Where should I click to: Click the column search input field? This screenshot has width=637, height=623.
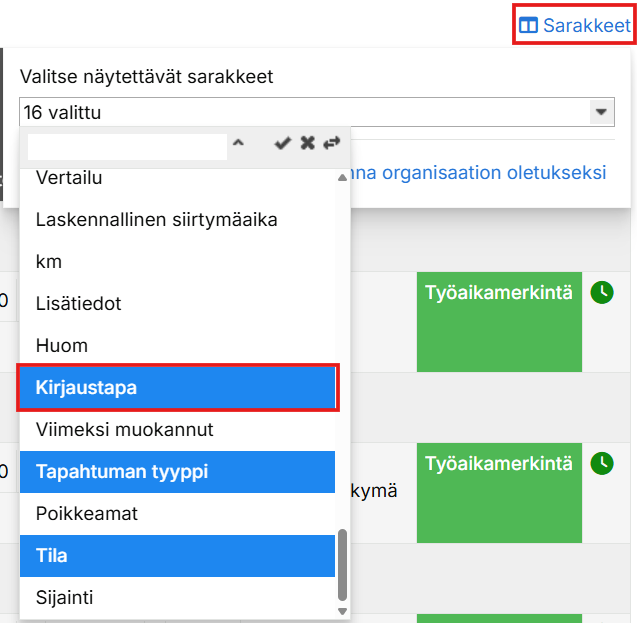127,146
